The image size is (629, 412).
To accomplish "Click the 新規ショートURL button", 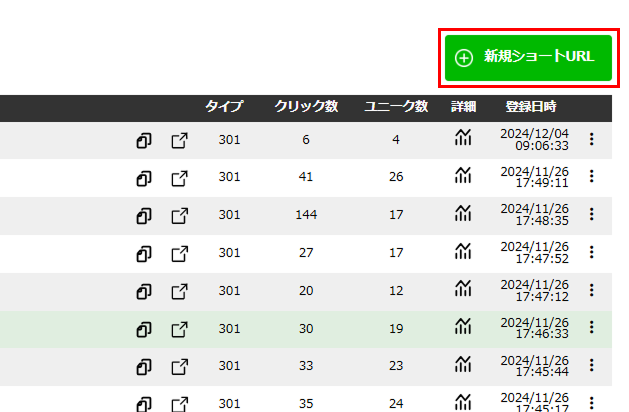I will [527, 57].
